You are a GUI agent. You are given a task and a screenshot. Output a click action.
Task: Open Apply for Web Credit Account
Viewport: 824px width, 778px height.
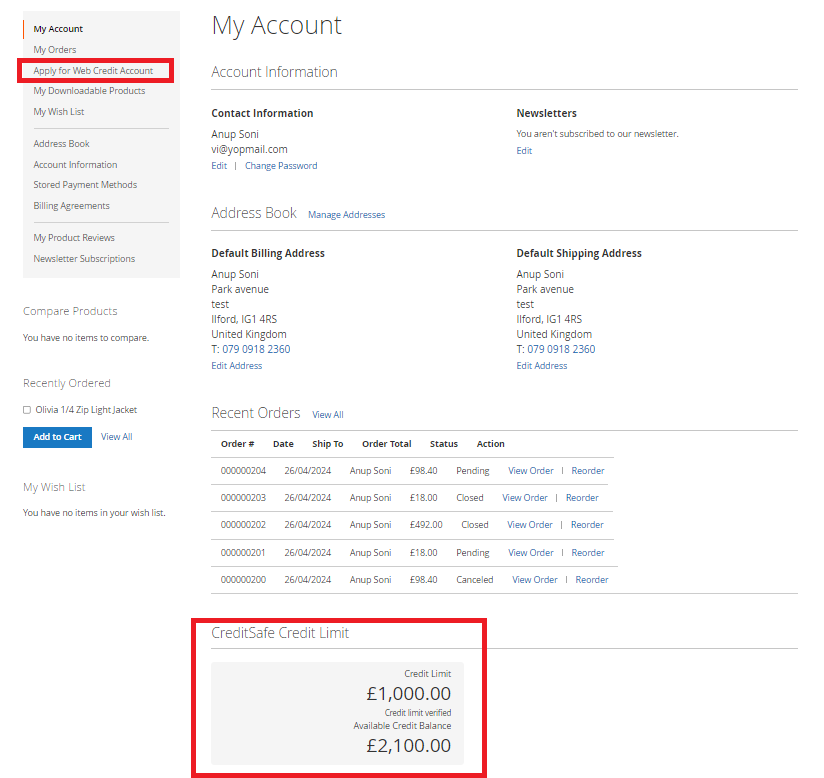93,71
